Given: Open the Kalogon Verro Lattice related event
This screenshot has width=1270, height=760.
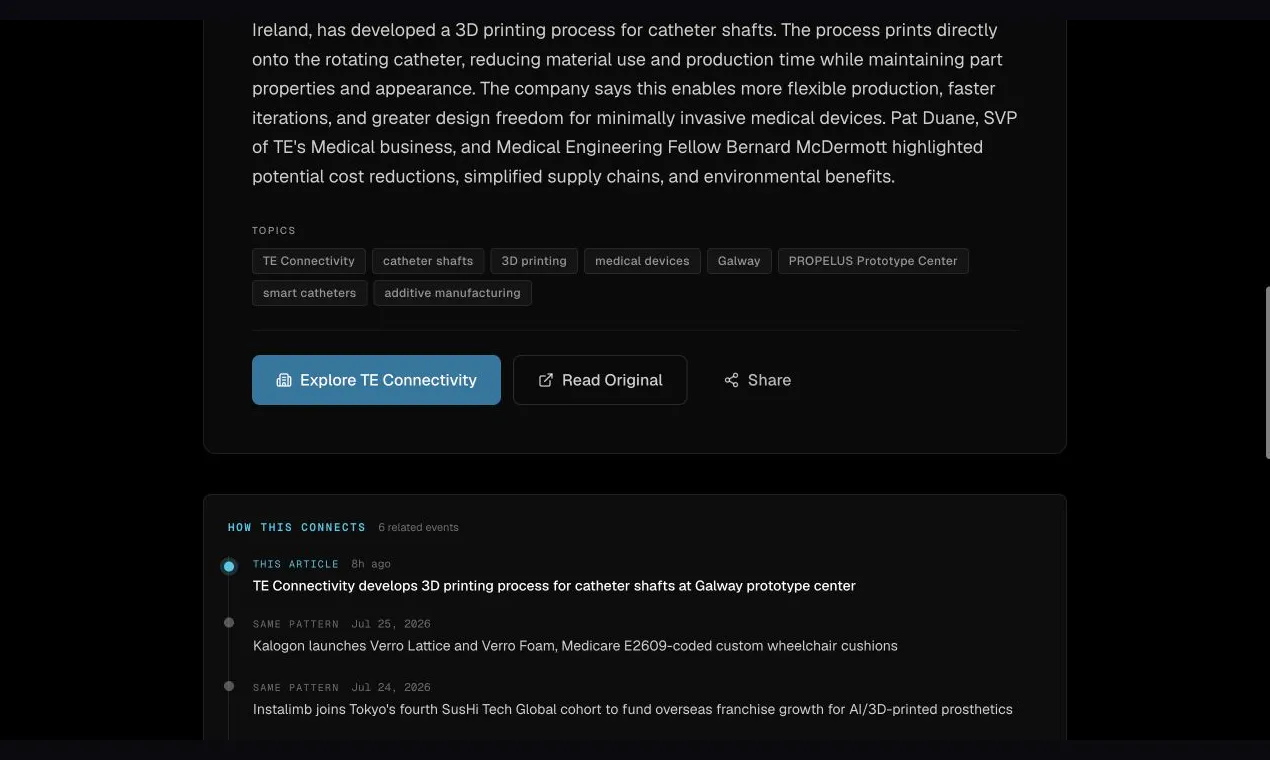Looking at the screenshot, I should click(575, 646).
